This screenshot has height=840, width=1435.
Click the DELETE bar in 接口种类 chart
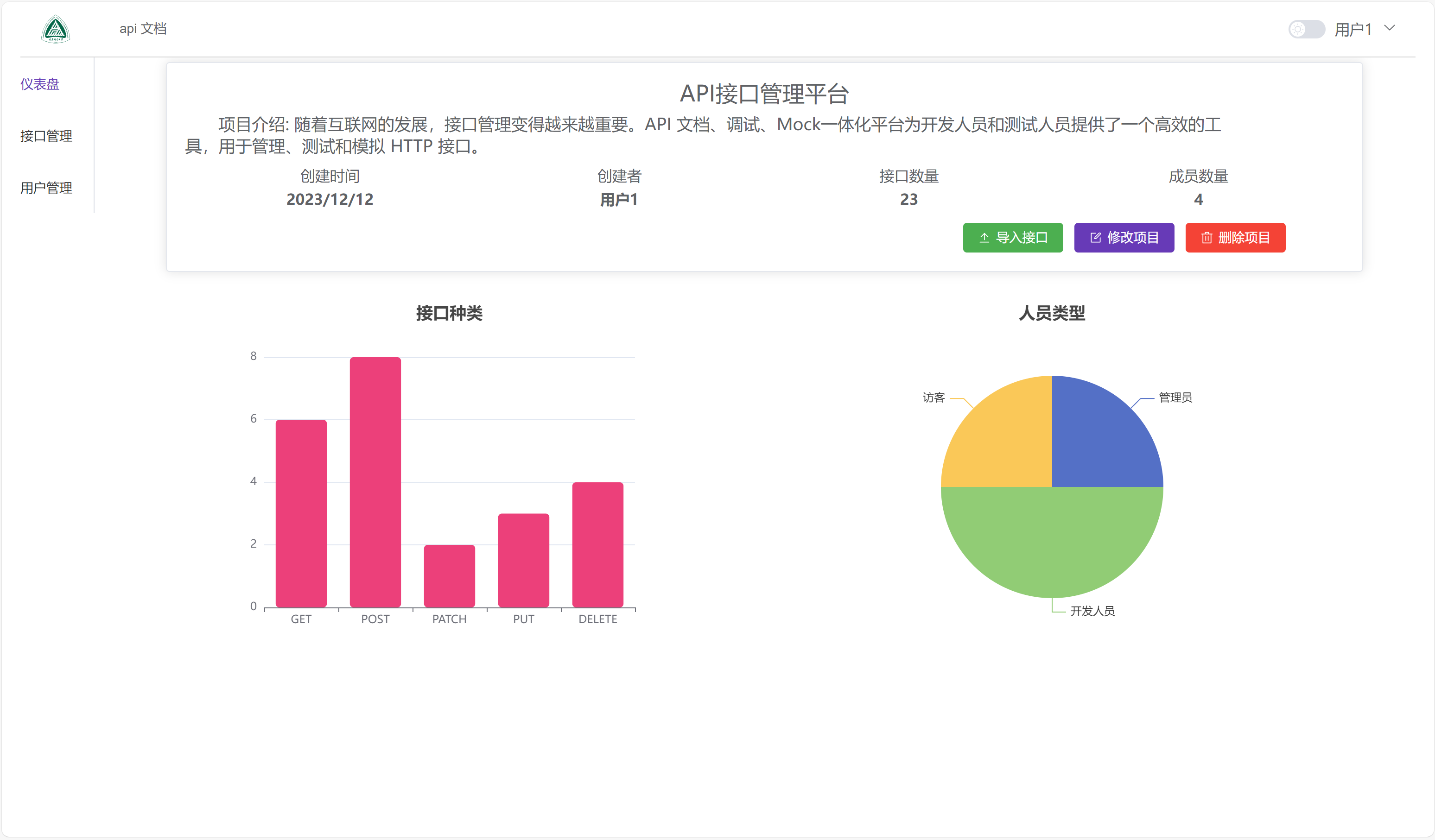point(597,545)
